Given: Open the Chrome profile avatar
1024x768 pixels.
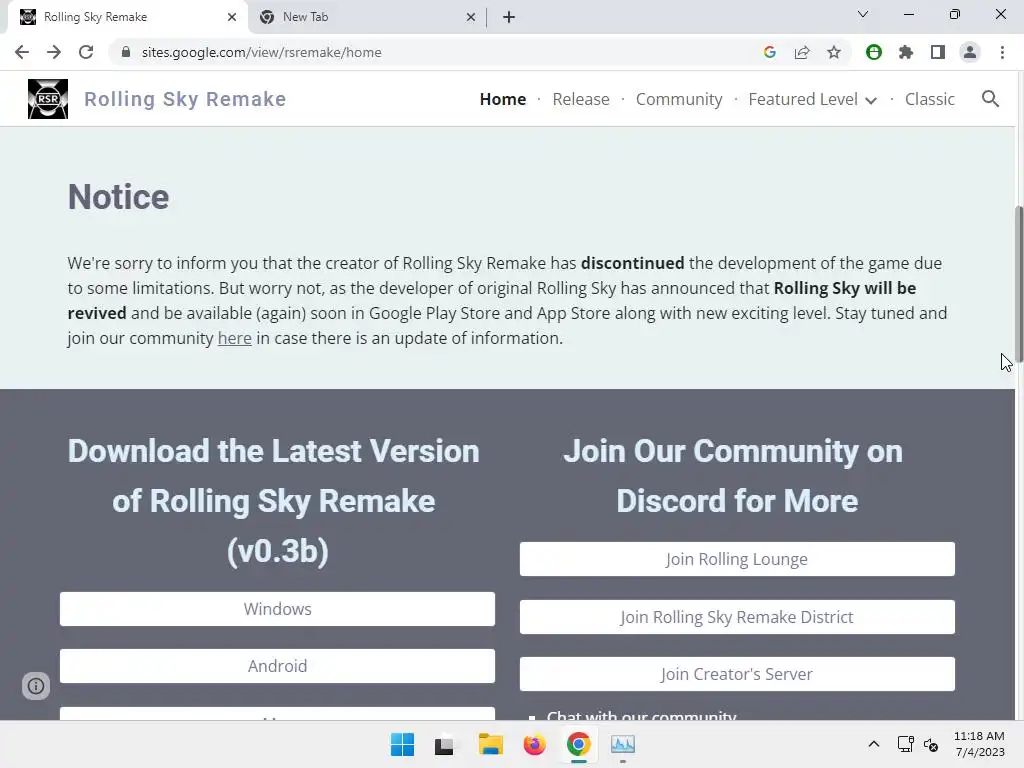Looking at the screenshot, I should (x=970, y=52).
